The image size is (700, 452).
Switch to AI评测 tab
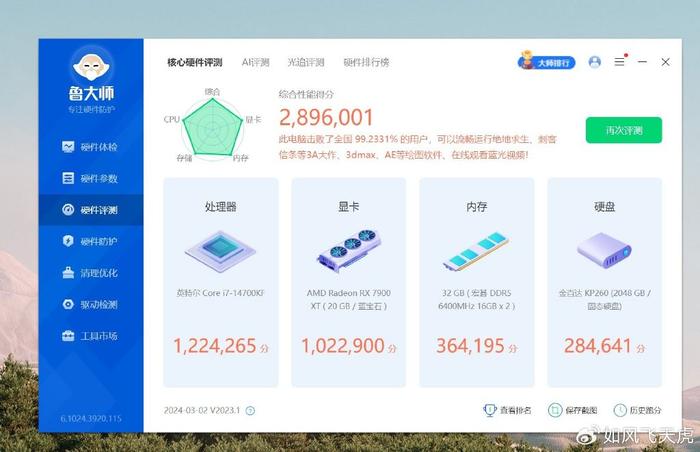[x=255, y=62]
